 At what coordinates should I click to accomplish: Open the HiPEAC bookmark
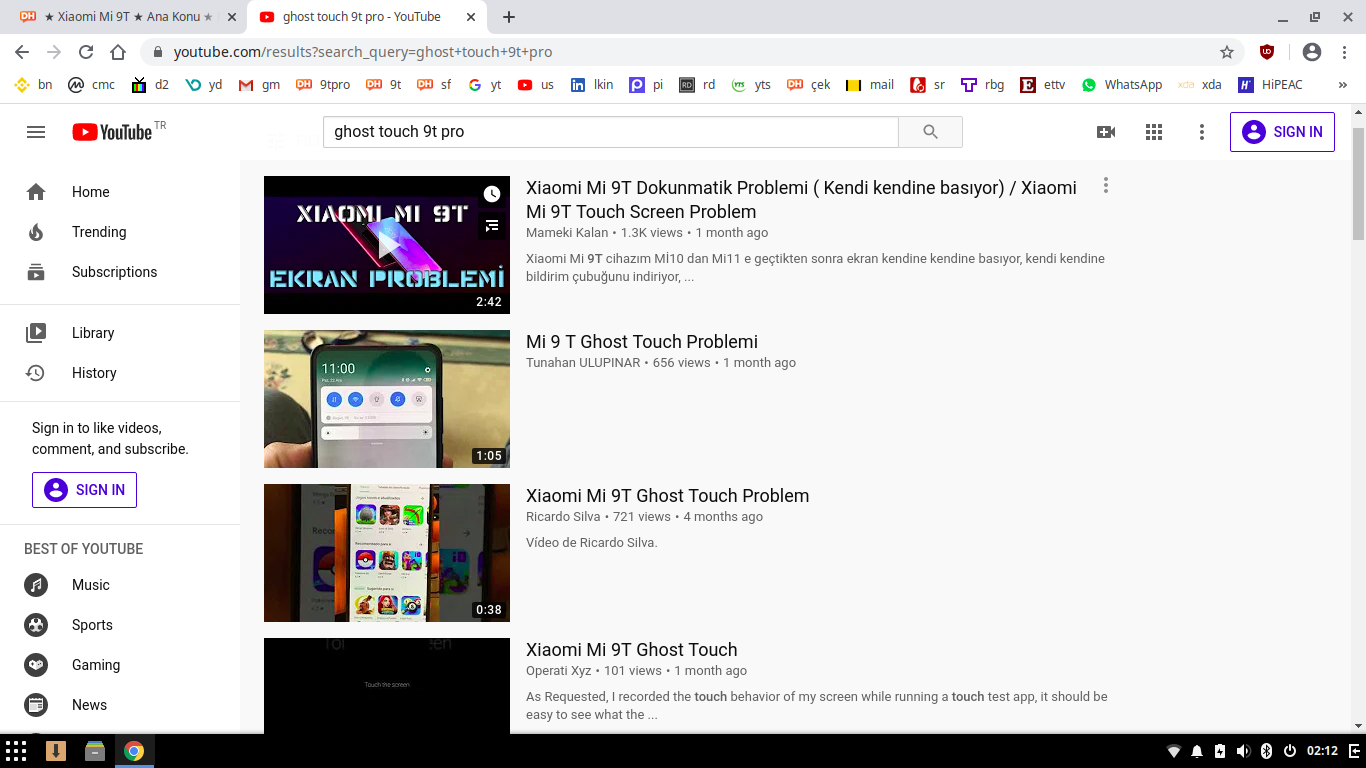tap(1270, 85)
